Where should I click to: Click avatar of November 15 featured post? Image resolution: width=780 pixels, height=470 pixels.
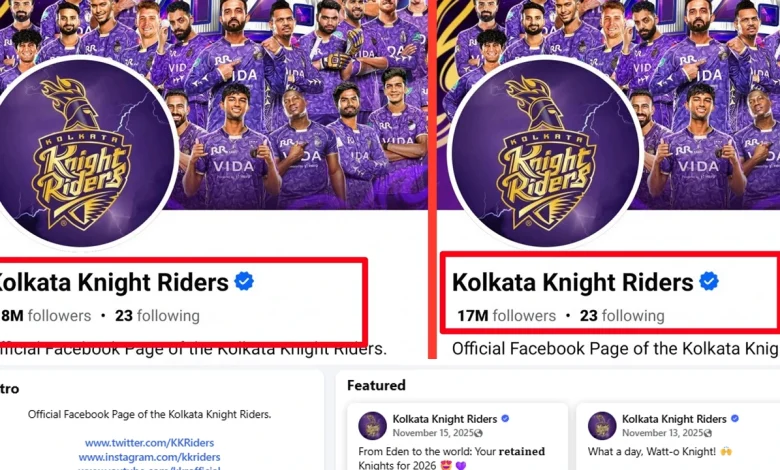click(x=372, y=425)
